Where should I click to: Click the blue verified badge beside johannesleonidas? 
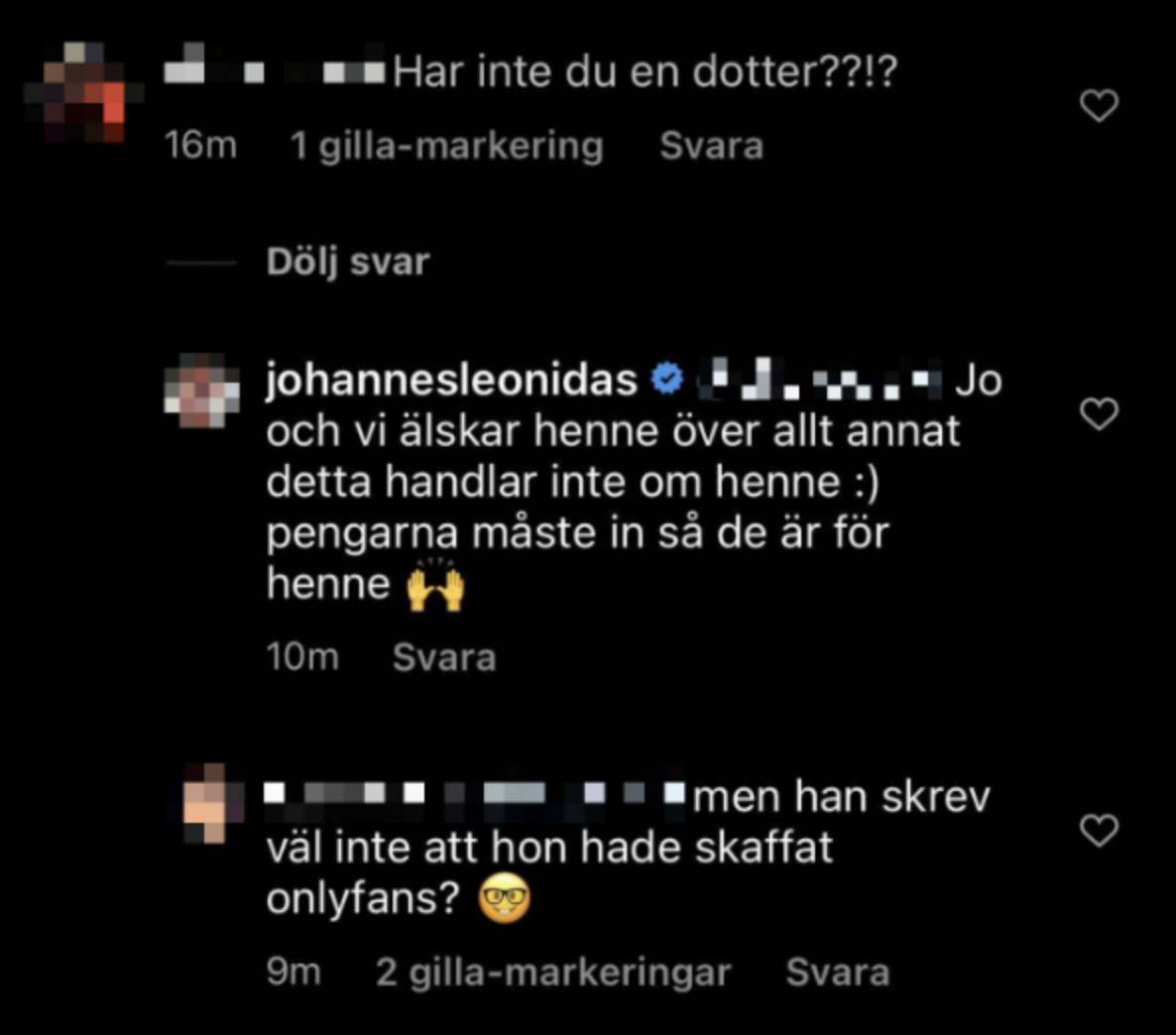(x=666, y=379)
